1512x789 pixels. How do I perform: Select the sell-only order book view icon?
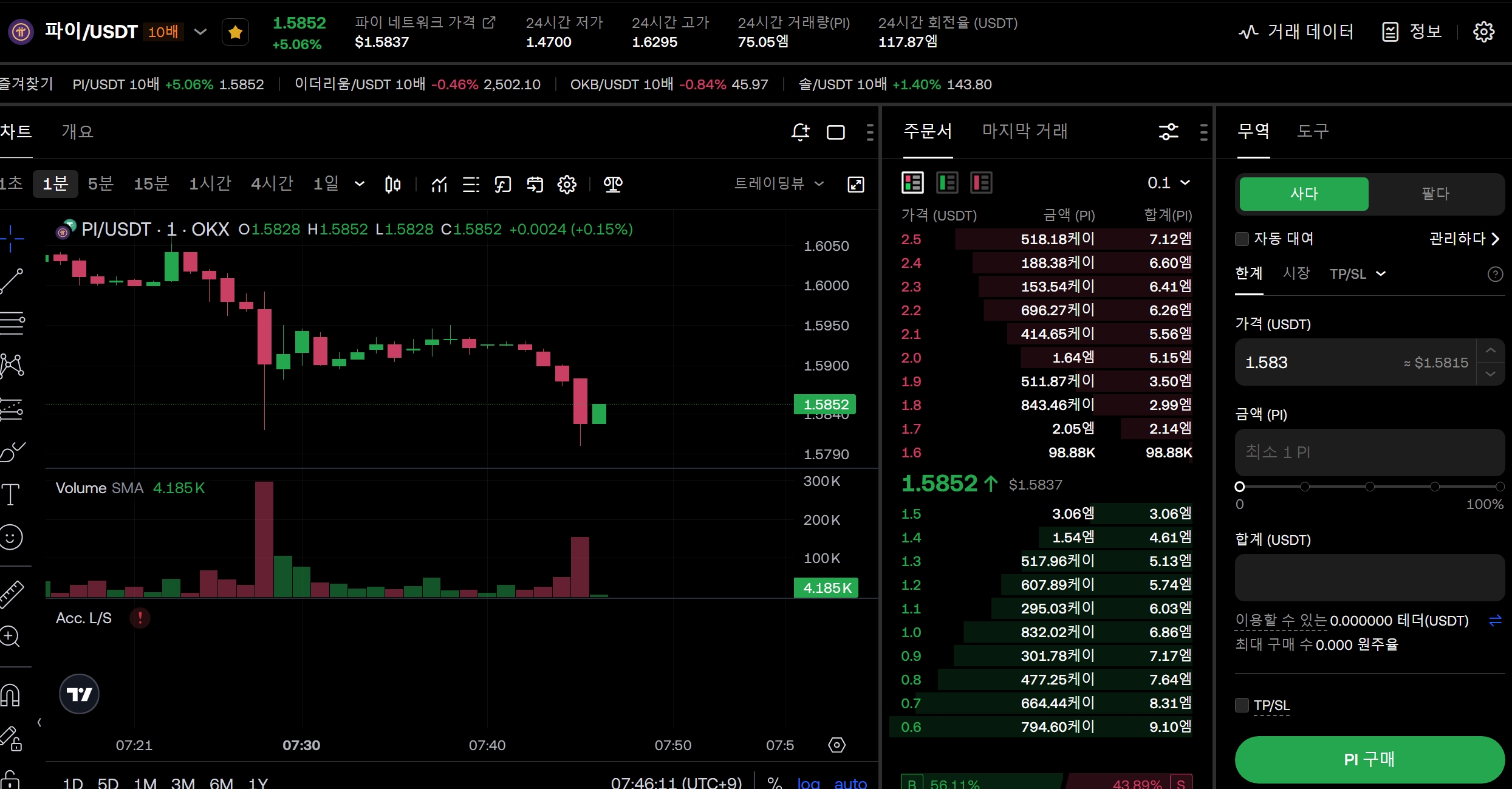981,182
